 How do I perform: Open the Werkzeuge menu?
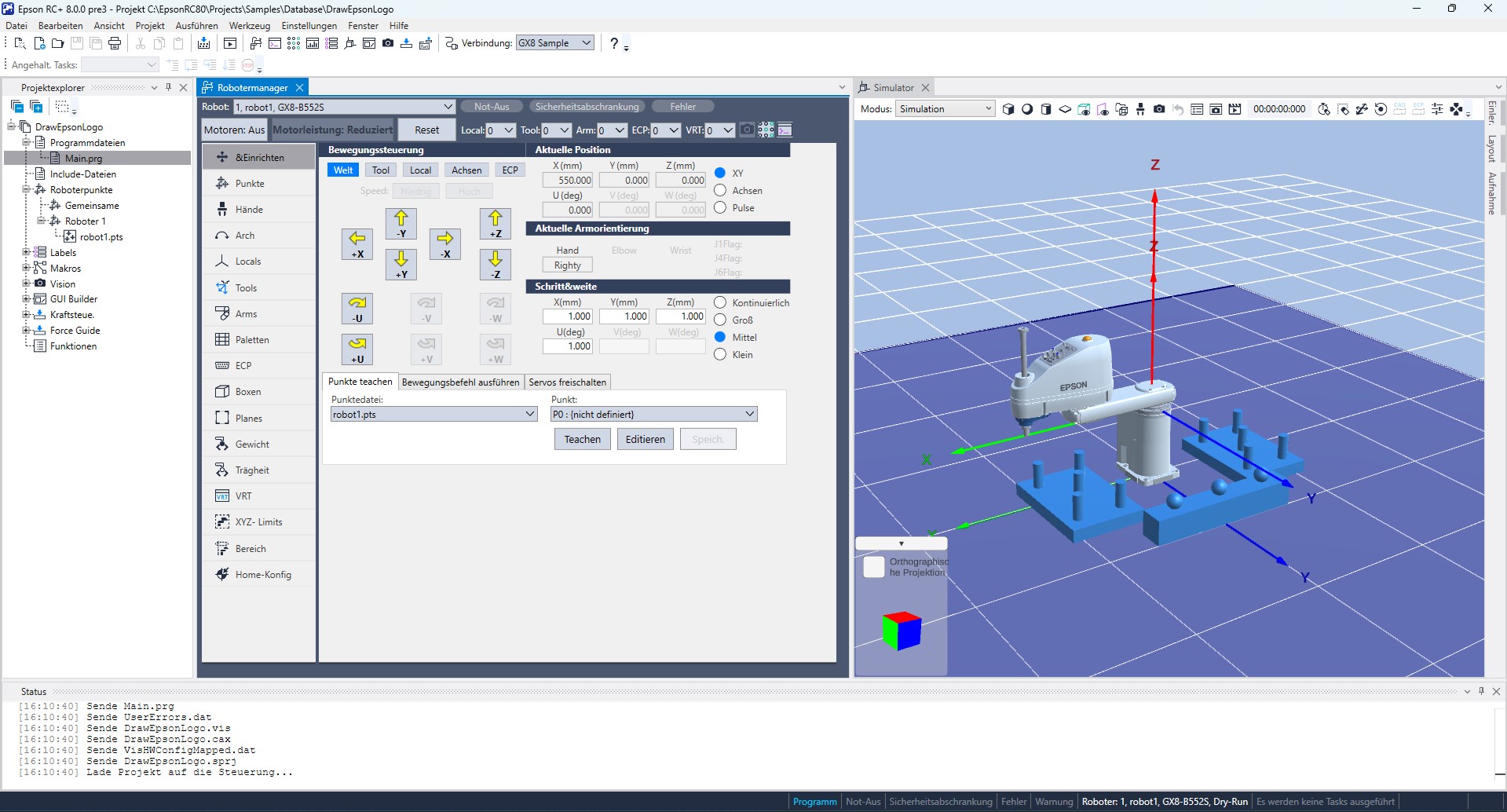pos(249,25)
